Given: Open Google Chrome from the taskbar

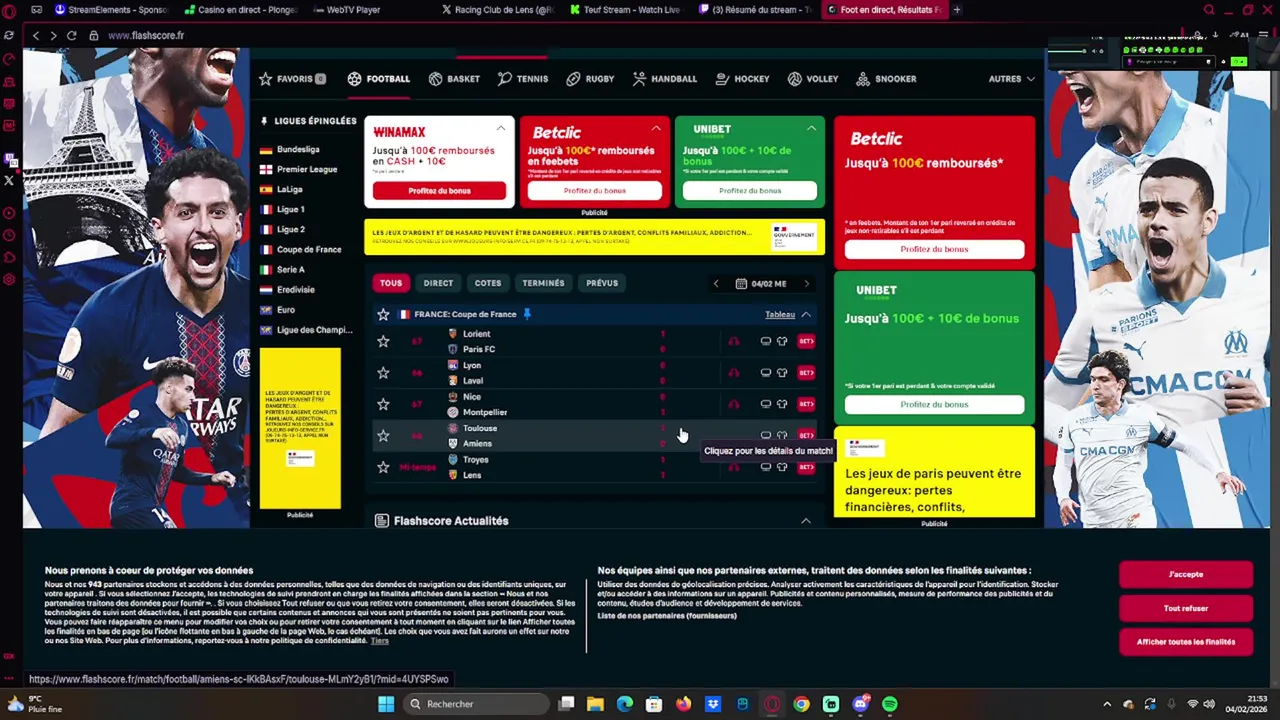Looking at the screenshot, I should click(801, 704).
